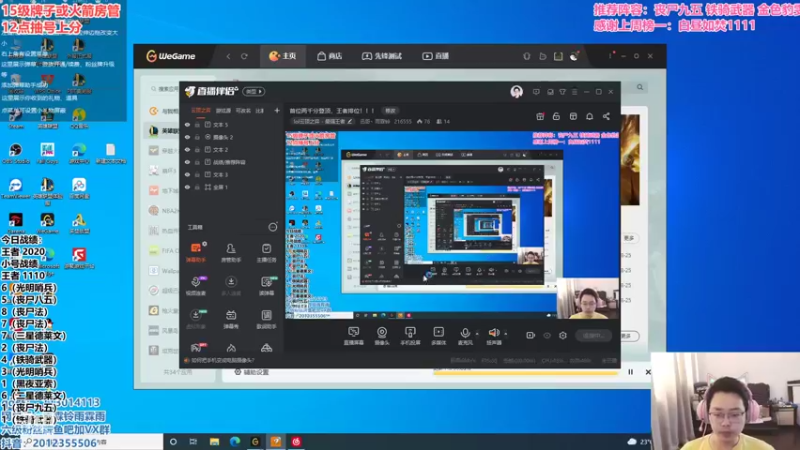The image size is (800, 450).
Task: Open the 虚拟形象 tool
Action: [x=196, y=319]
